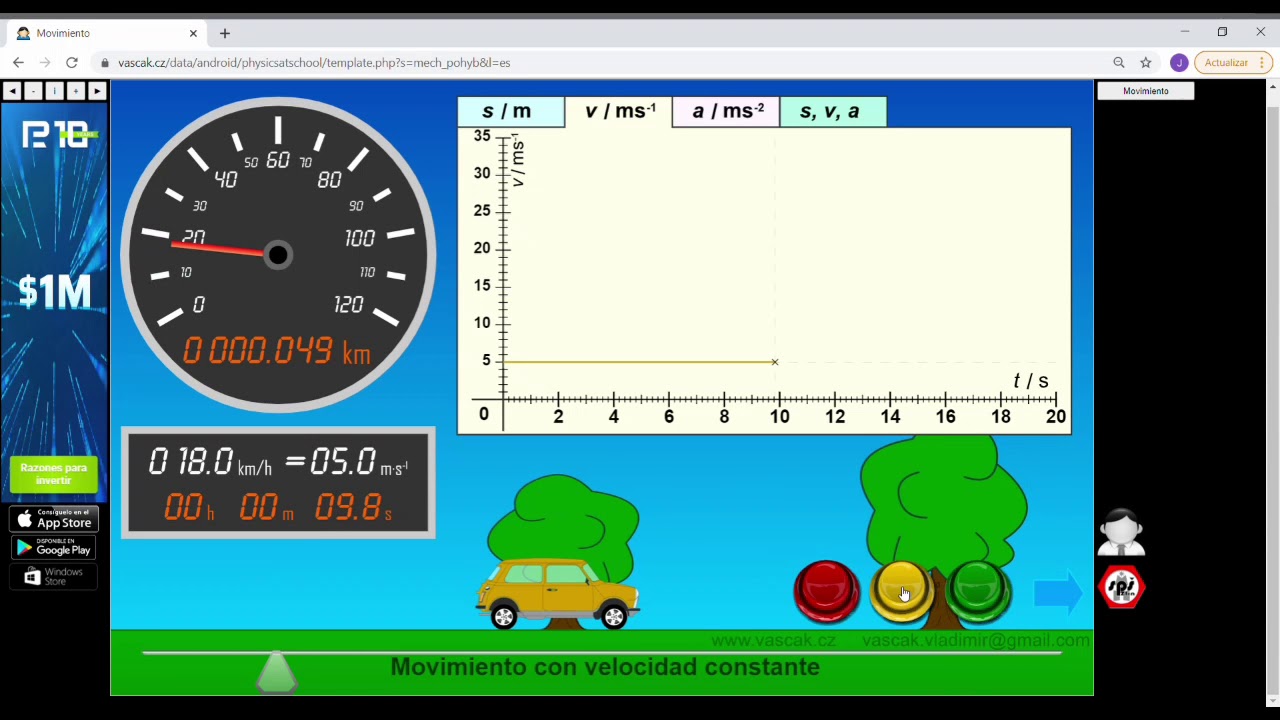Image resolution: width=1280 pixels, height=720 pixels.
Task: Switch to the s / m graph tab
Action: point(510,111)
